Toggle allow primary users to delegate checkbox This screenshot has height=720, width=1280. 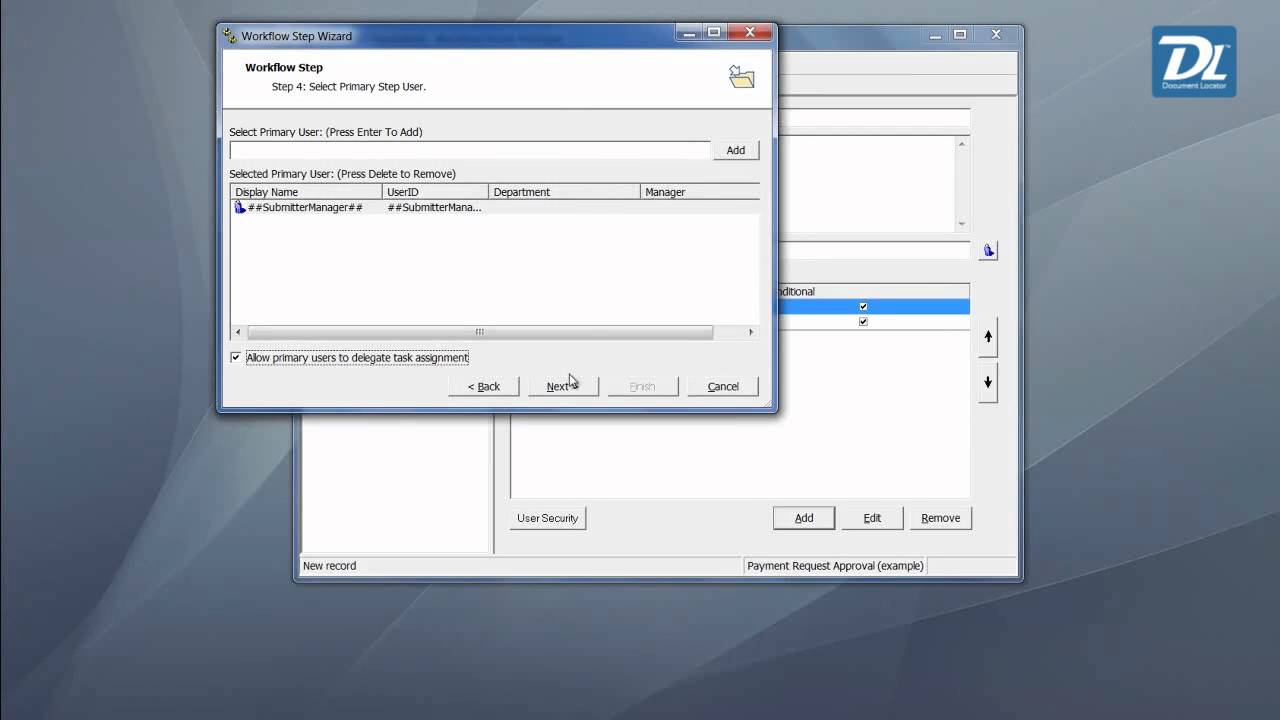click(x=236, y=357)
